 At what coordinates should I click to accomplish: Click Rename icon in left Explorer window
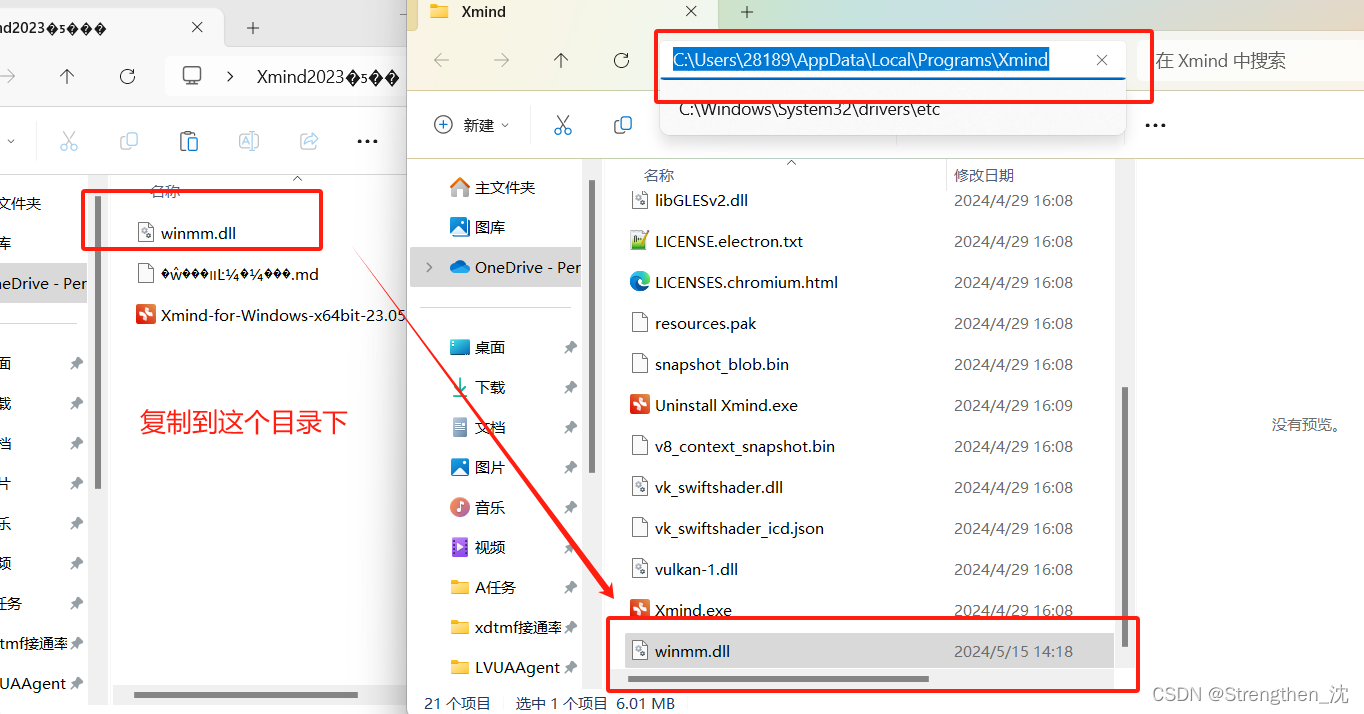click(x=249, y=141)
